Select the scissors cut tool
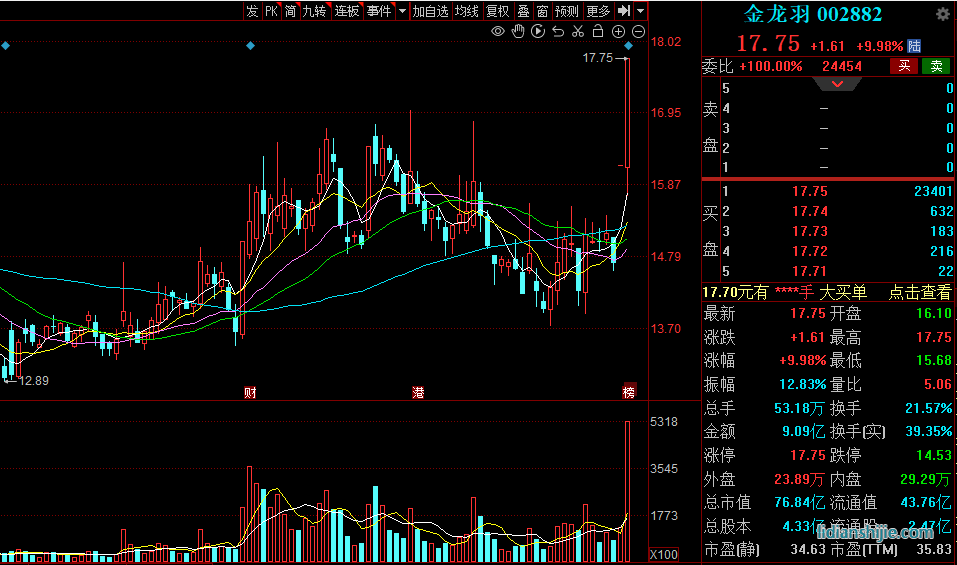 pos(578,32)
